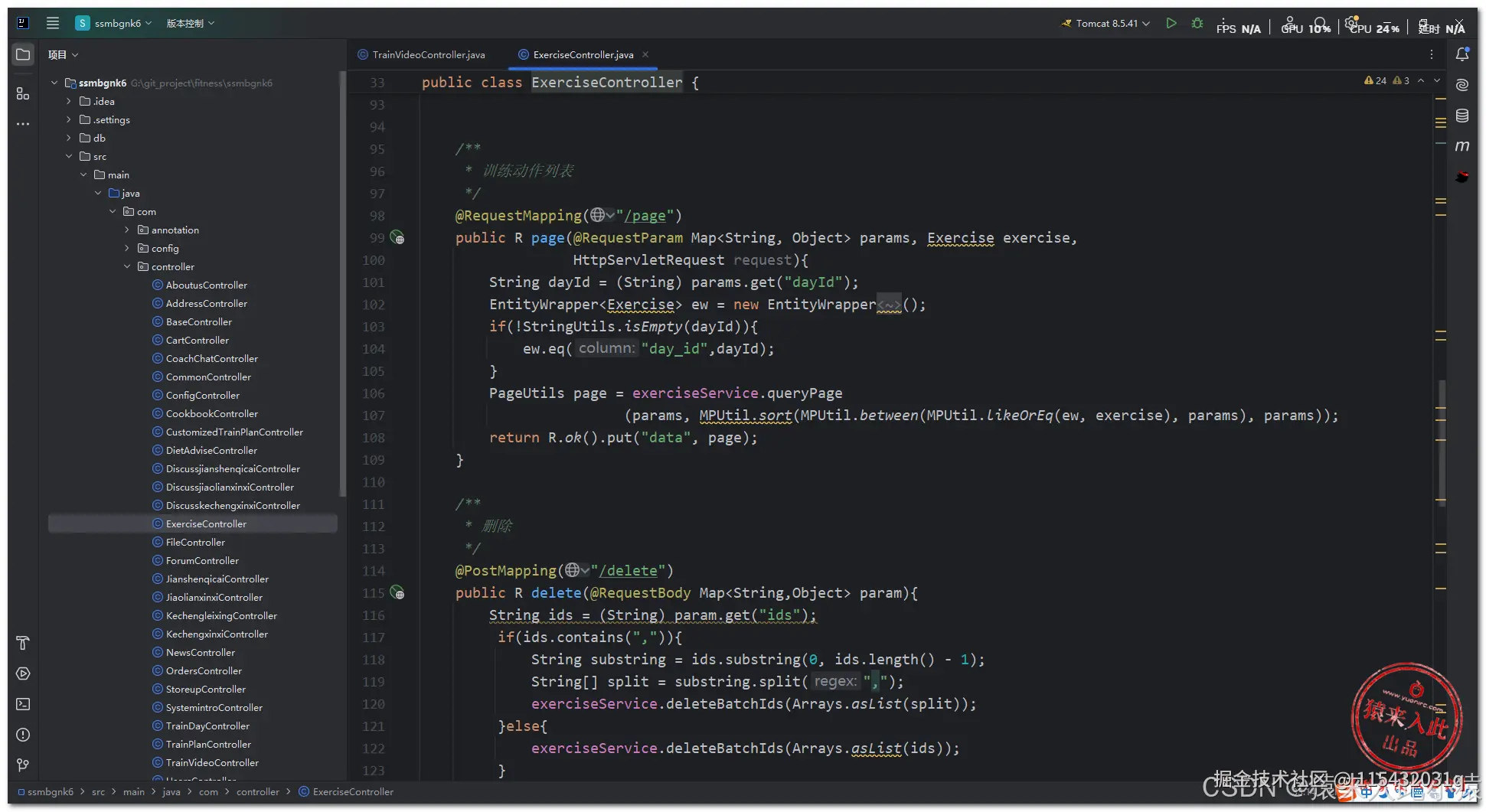This screenshot has width=1486, height=812.
Task: Open the Terminal tool window
Action: [x=23, y=704]
